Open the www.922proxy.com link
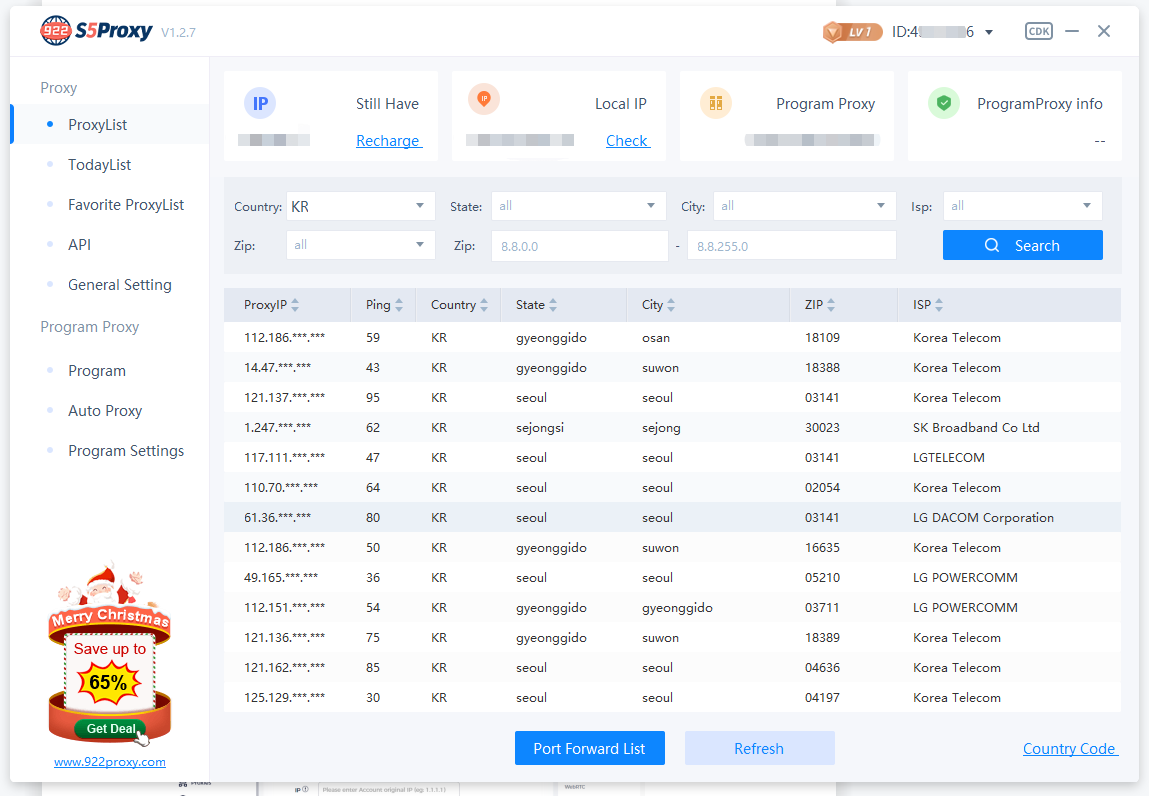1149x796 pixels. [x=110, y=762]
